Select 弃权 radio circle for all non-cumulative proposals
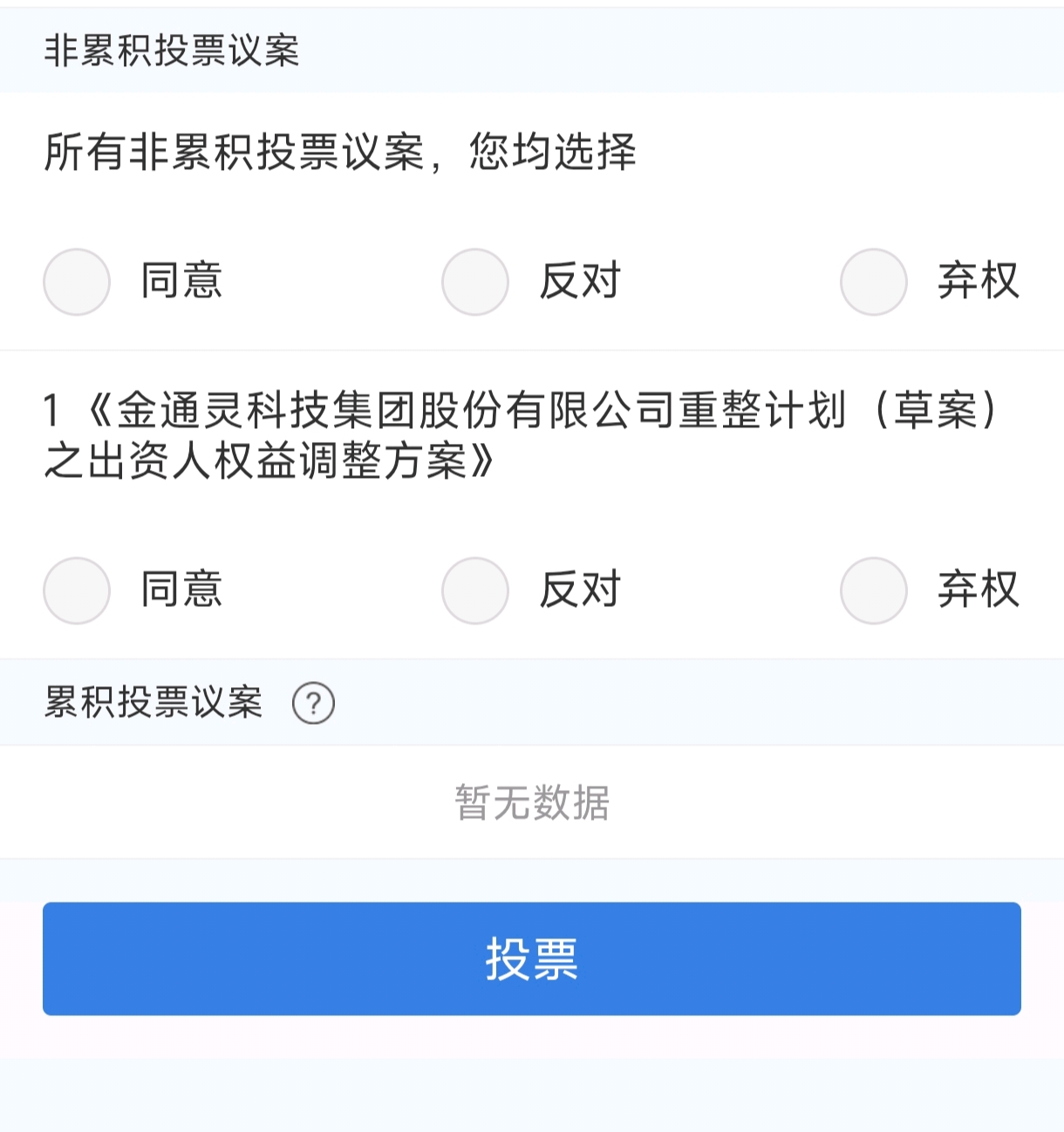The image size is (1064, 1132). 874,282
